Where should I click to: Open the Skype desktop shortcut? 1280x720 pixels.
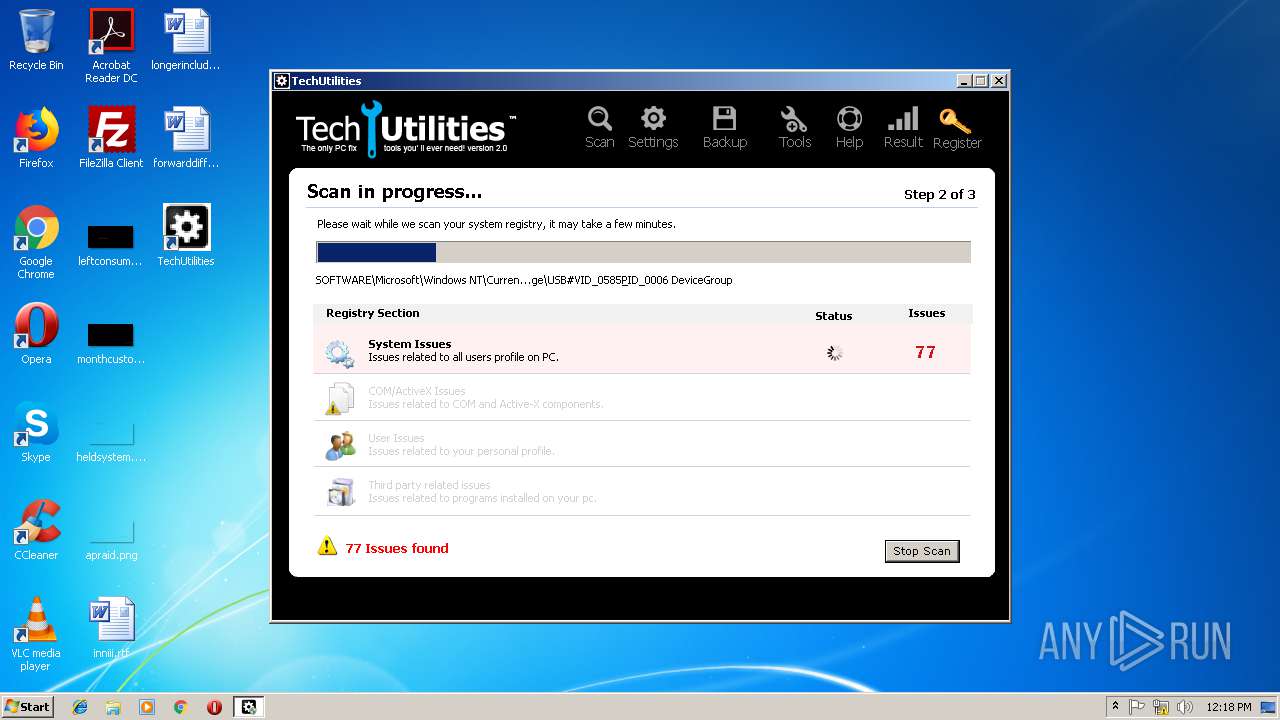coord(36,432)
